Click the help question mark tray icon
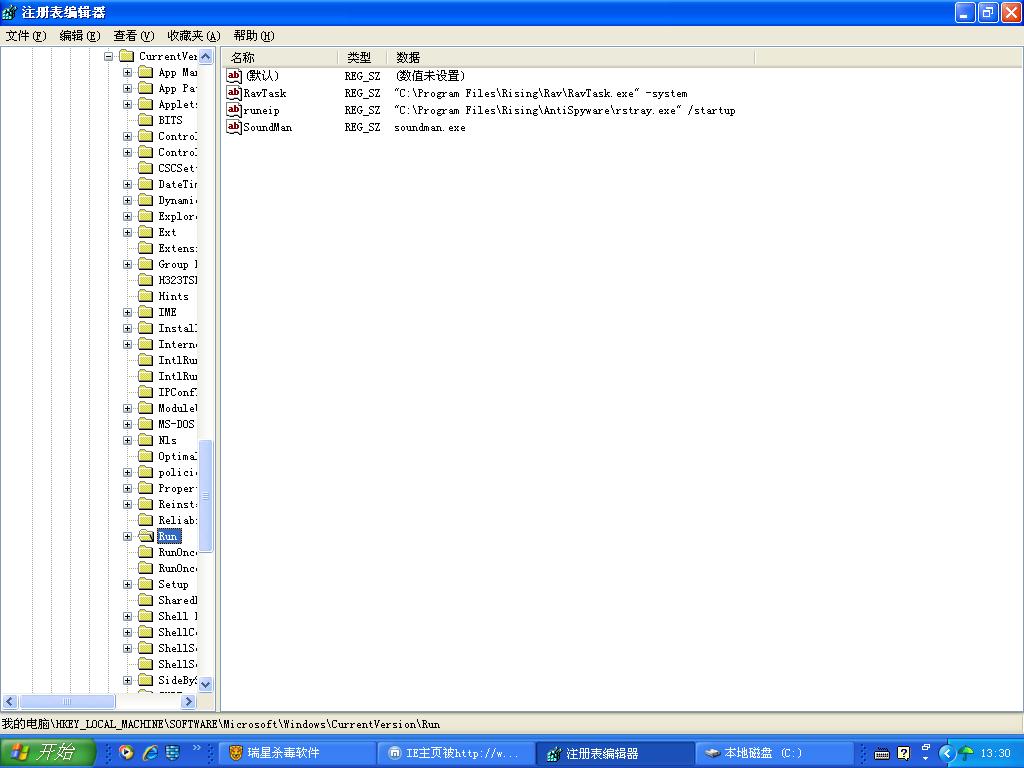The height and width of the screenshot is (768, 1024). point(904,754)
